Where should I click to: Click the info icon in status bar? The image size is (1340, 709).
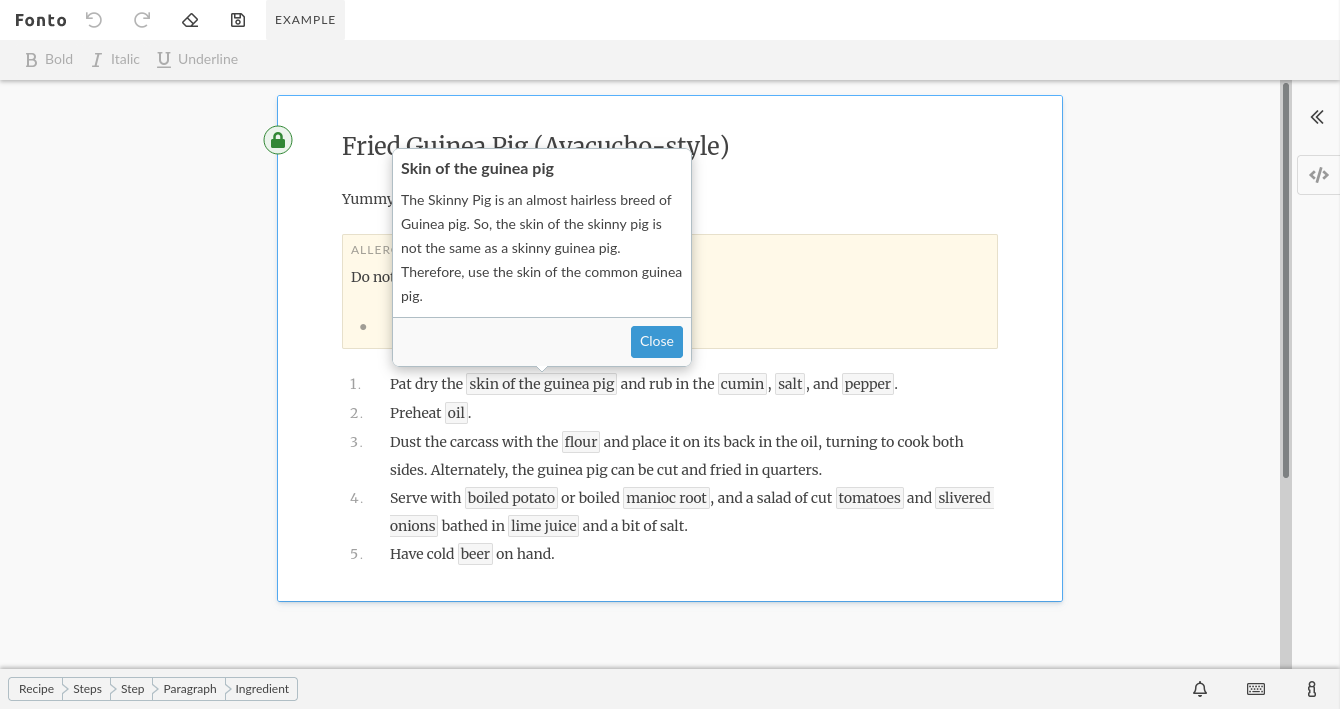1312,689
